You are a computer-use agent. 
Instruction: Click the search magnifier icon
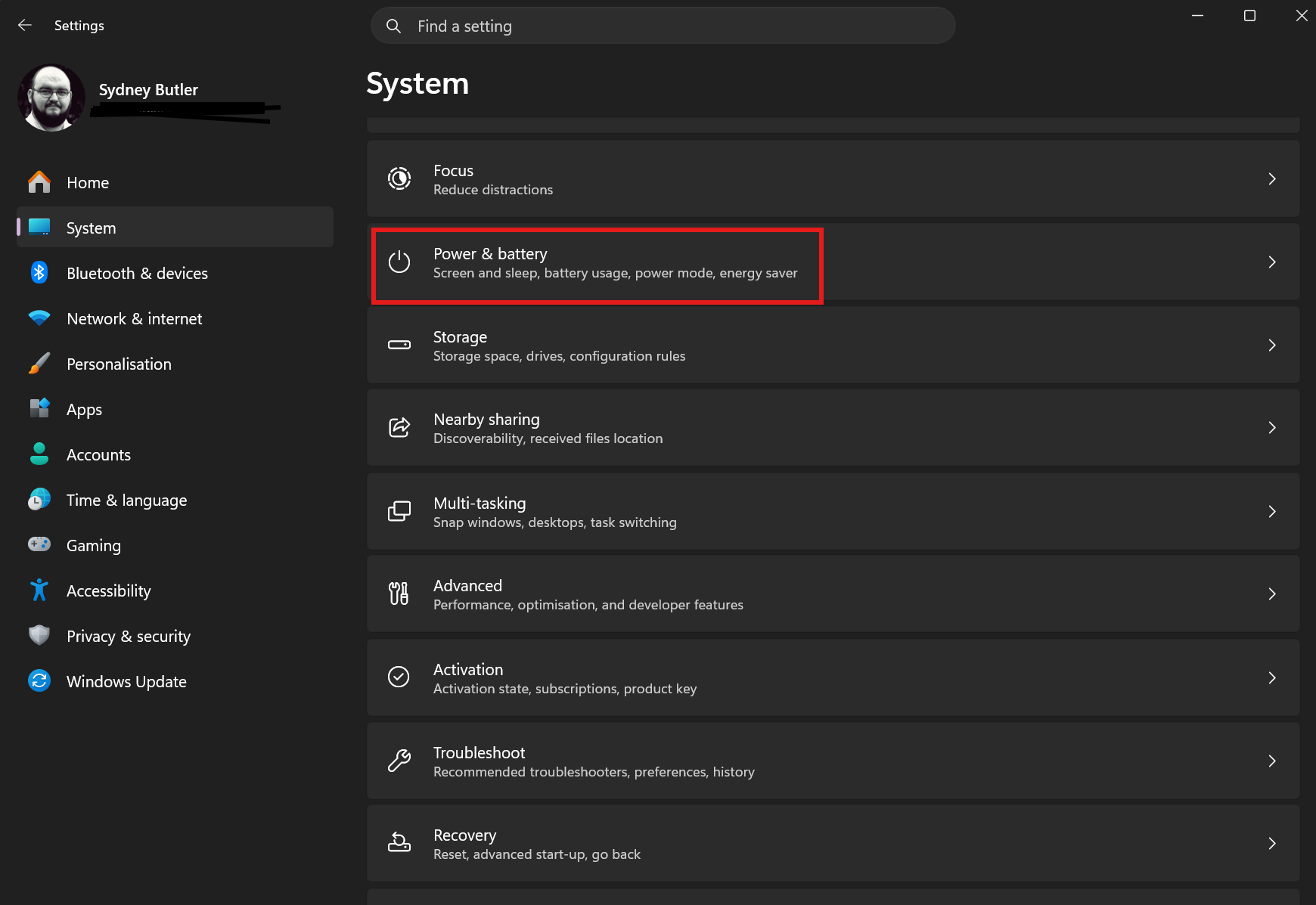[393, 26]
